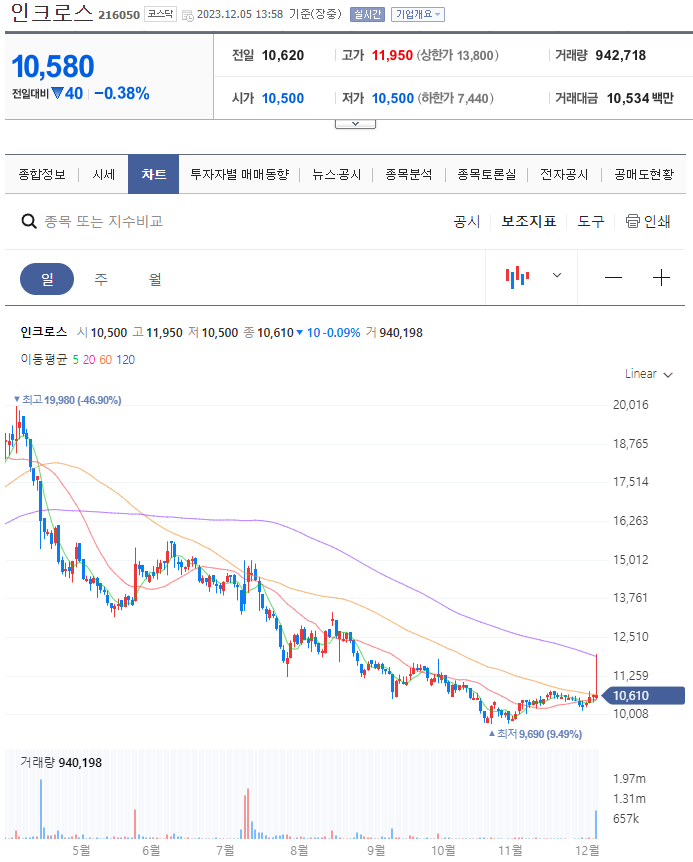Zoom out the chart with minus icon
The image size is (693, 862).
coord(613,278)
